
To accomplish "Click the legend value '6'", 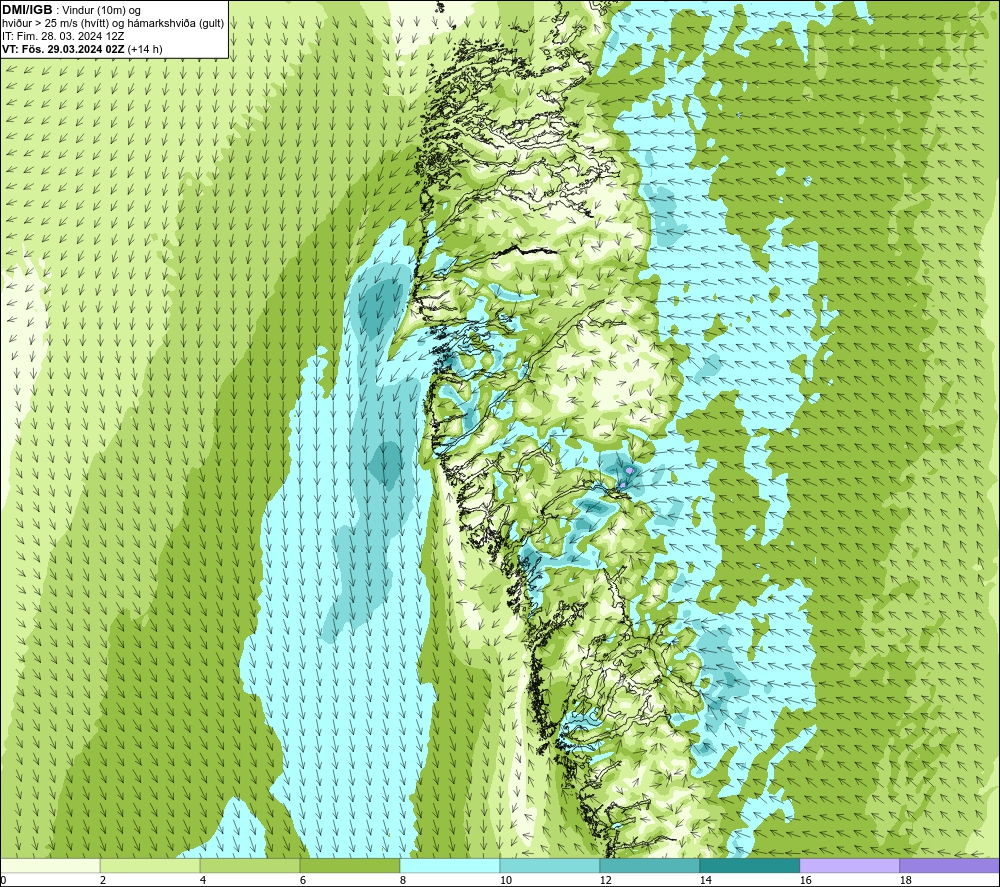I will 303,880.
